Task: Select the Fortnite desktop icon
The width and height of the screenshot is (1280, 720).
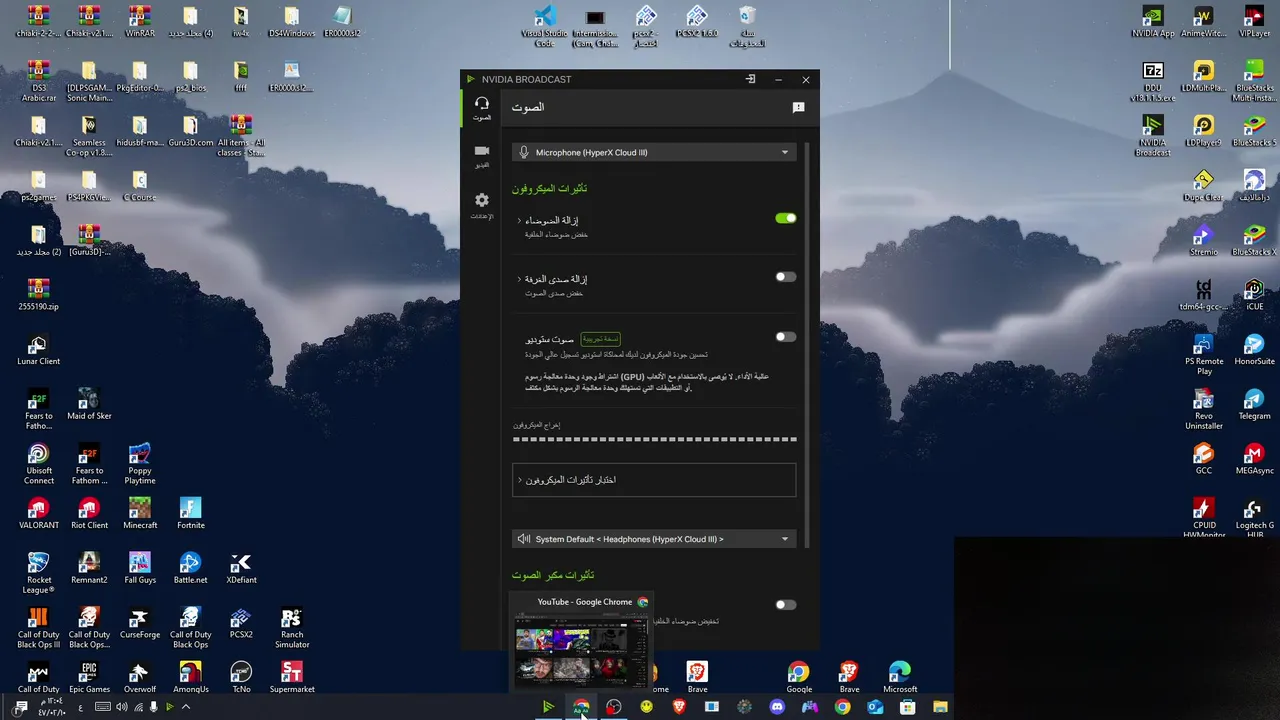Action: (x=190, y=513)
